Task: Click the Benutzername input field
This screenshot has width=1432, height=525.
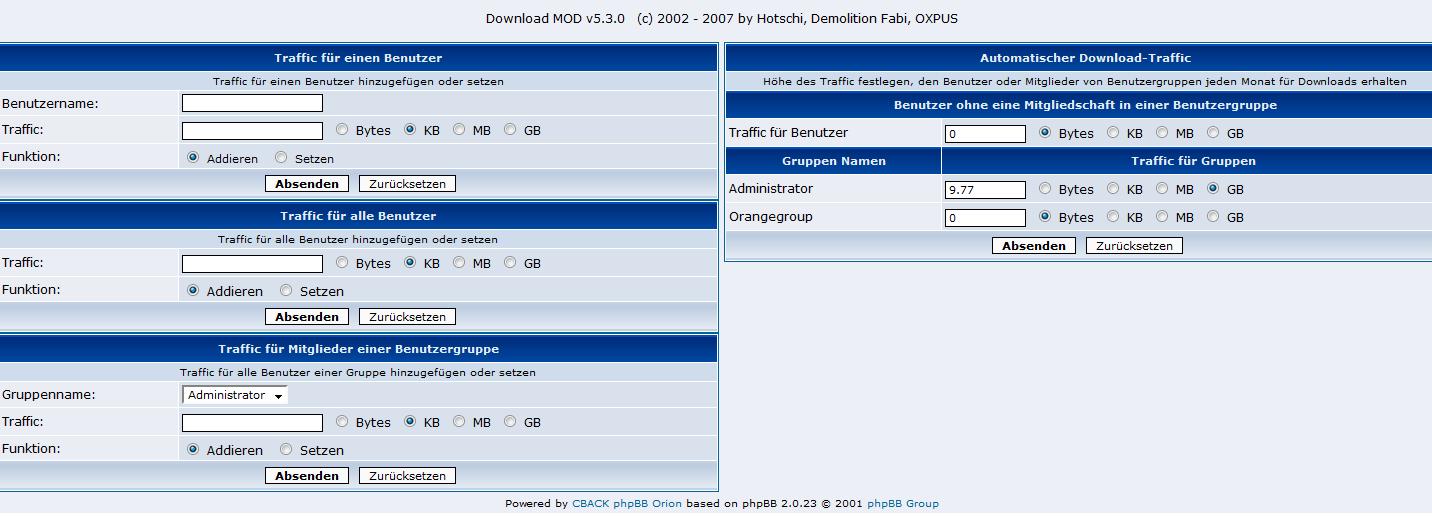Action: [x=252, y=103]
